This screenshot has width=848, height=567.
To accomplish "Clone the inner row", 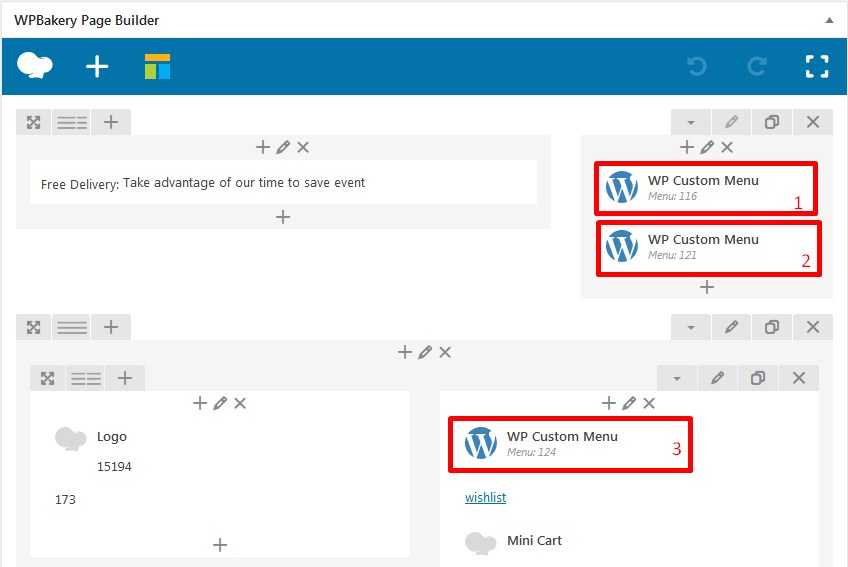I will coord(758,378).
